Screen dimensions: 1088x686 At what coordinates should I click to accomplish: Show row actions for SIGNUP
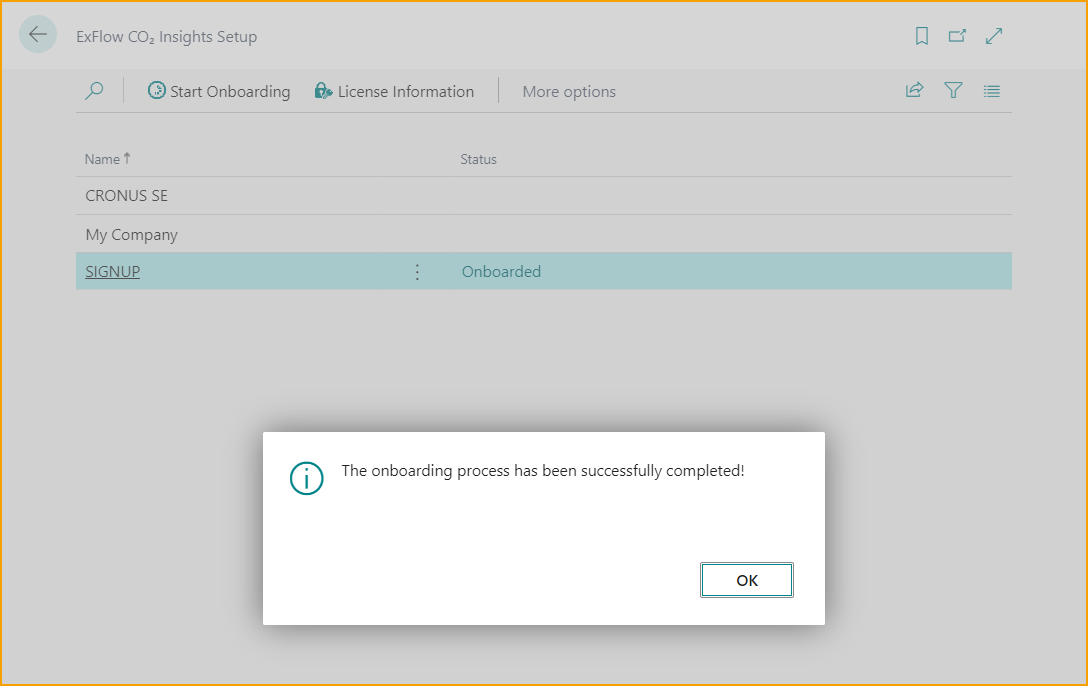click(x=417, y=271)
